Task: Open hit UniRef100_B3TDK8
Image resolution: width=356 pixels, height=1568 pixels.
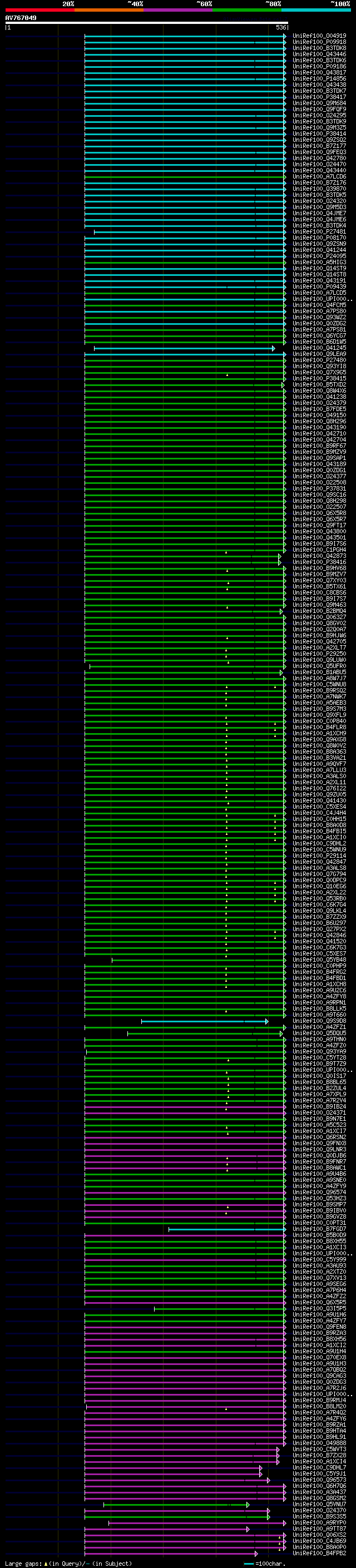Action: (x=319, y=48)
